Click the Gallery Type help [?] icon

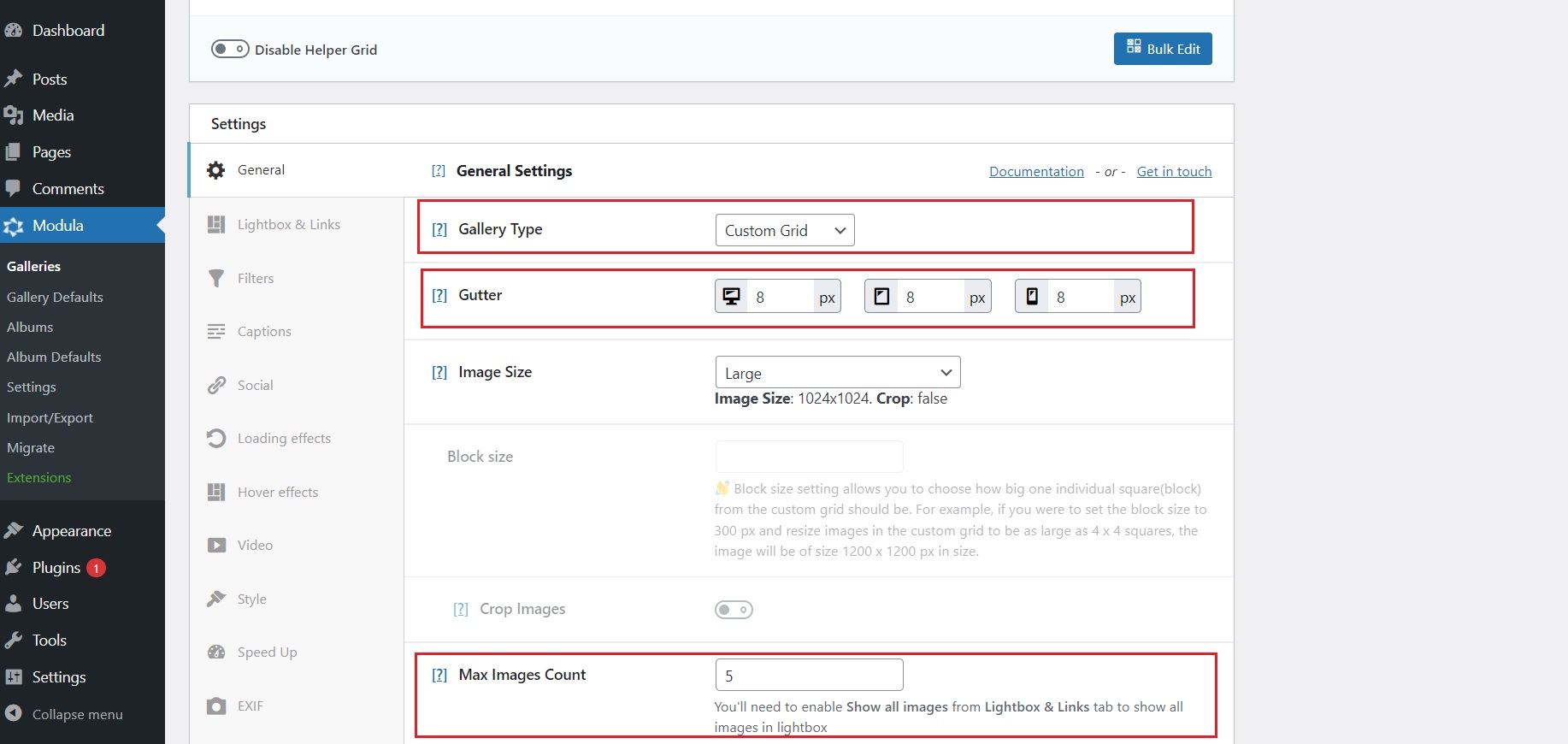coord(439,229)
